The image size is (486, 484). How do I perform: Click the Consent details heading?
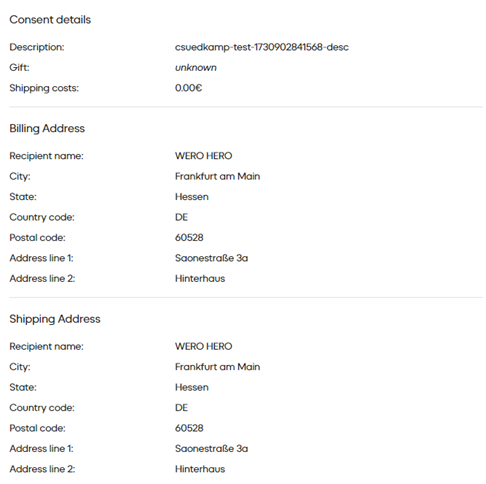tap(50, 20)
